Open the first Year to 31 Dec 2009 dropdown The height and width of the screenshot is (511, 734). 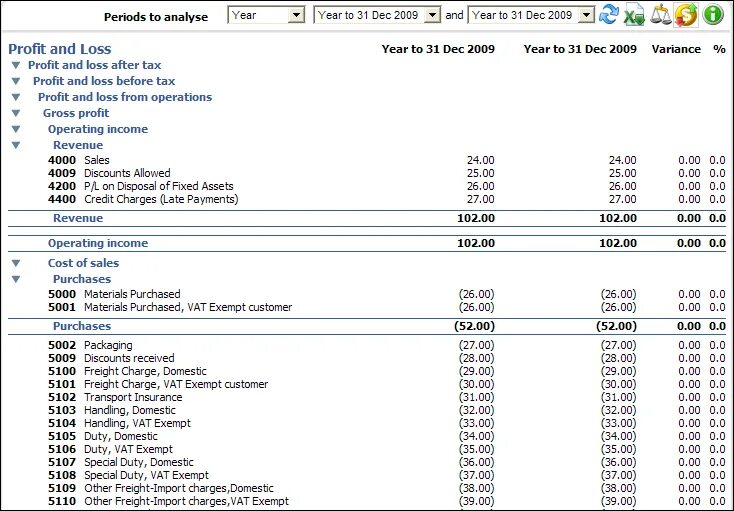pos(377,15)
